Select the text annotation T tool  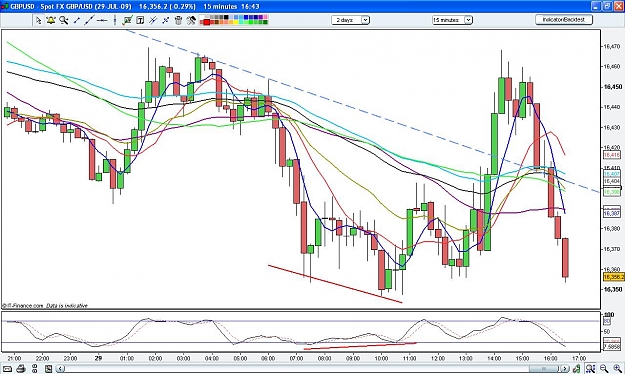(140, 20)
